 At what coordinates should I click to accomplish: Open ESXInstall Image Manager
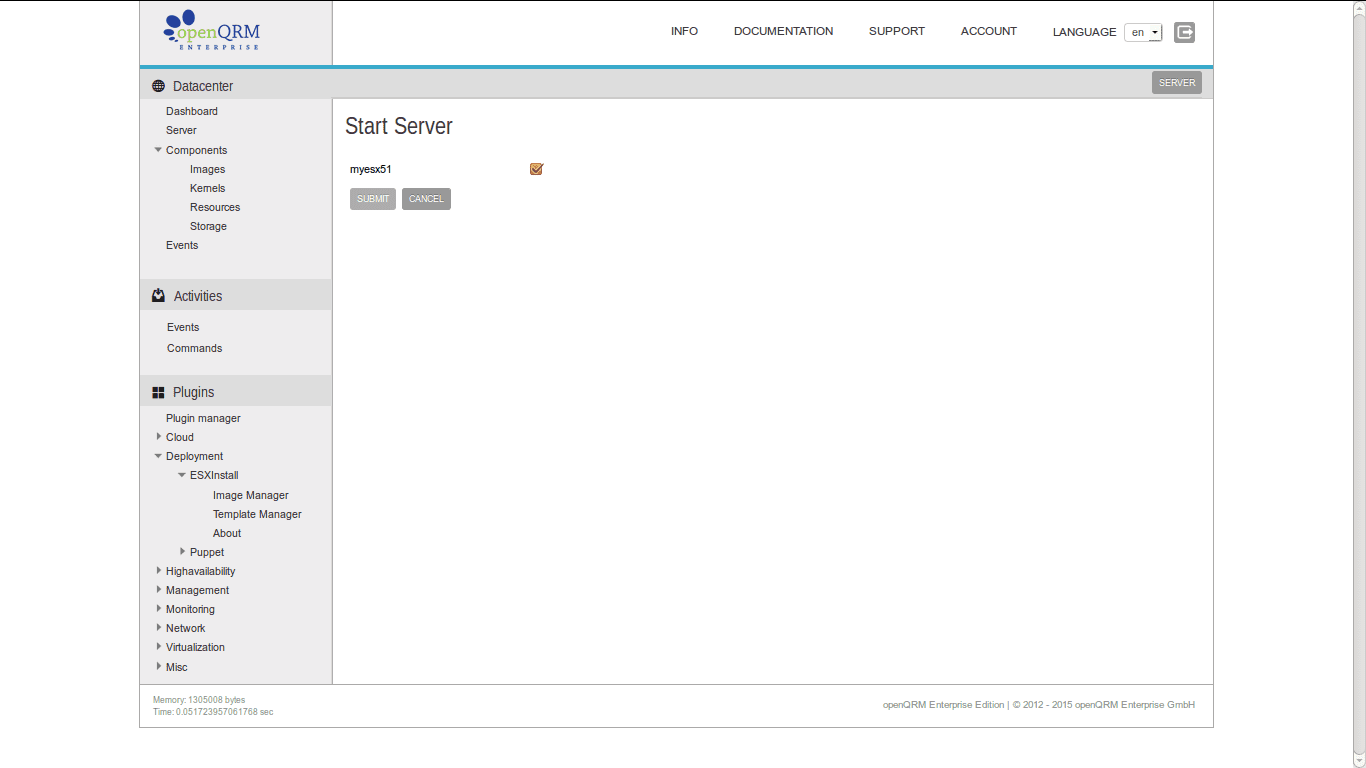click(x=250, y=495)
